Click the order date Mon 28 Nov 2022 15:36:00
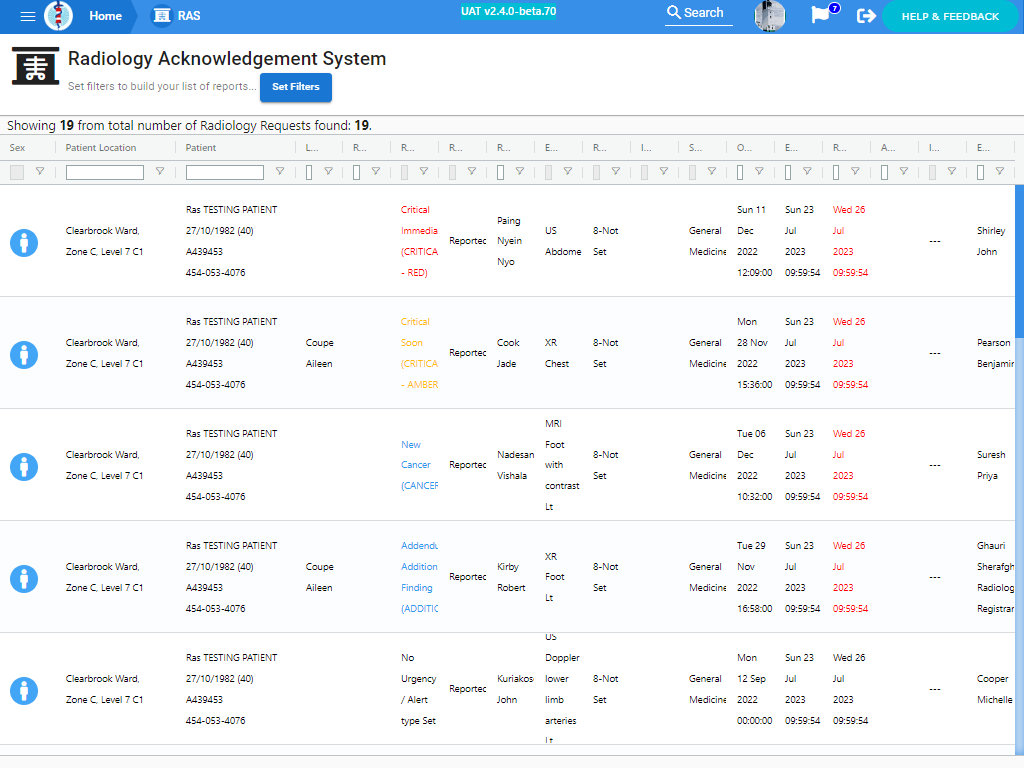Screen dimensions: 1024x768 (x=754, y=353)
